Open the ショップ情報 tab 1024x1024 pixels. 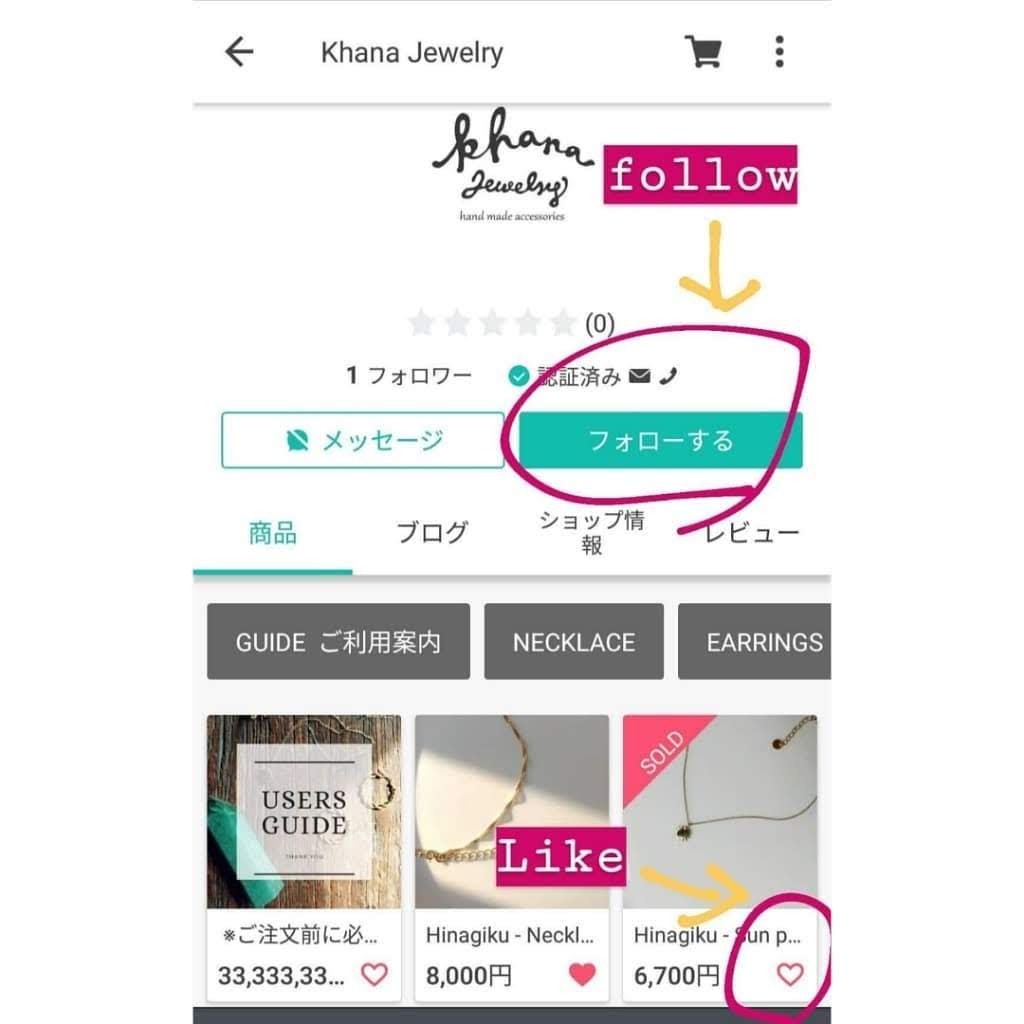pos(592,533)
